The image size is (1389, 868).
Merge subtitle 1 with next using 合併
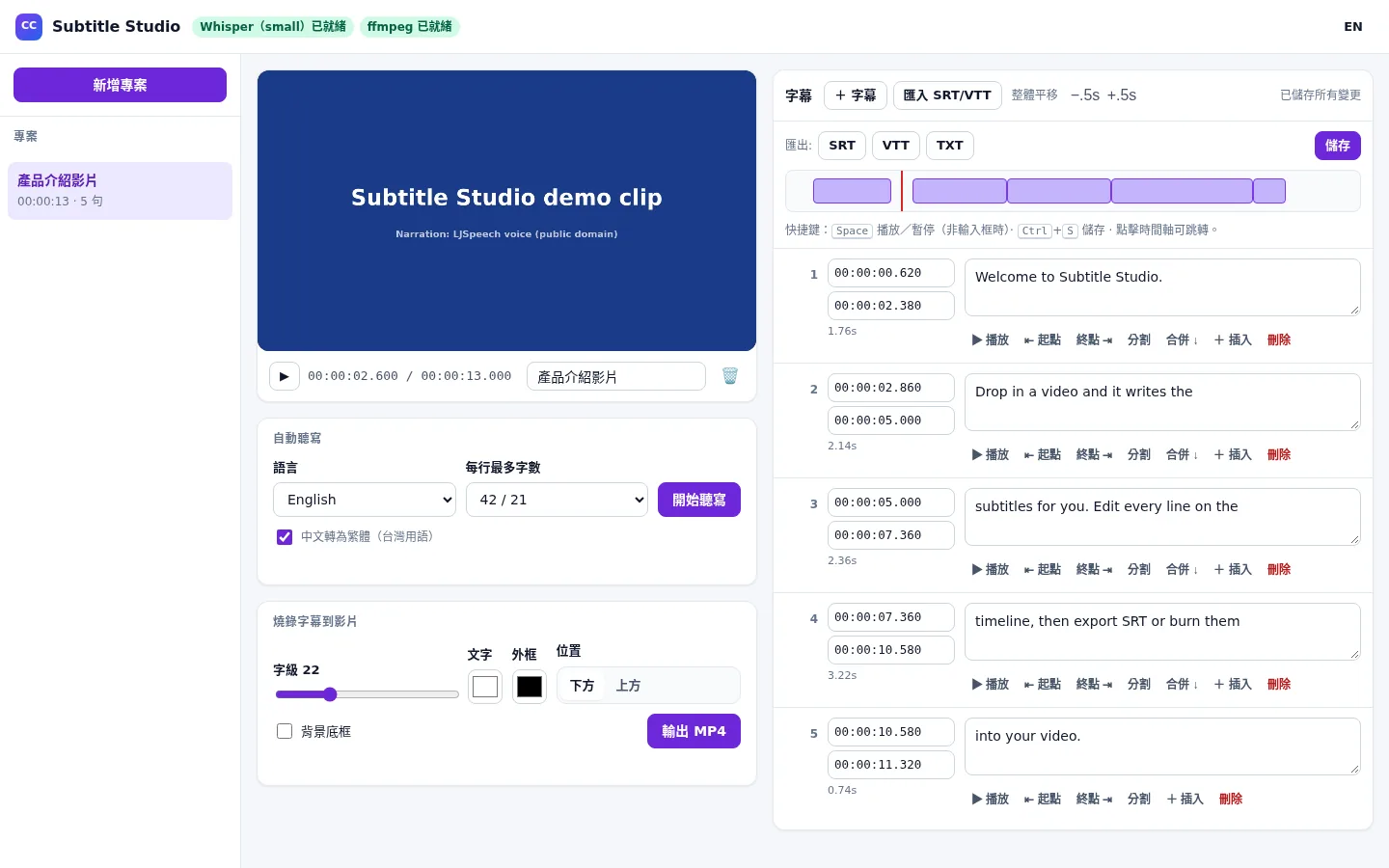point(1183,339)
